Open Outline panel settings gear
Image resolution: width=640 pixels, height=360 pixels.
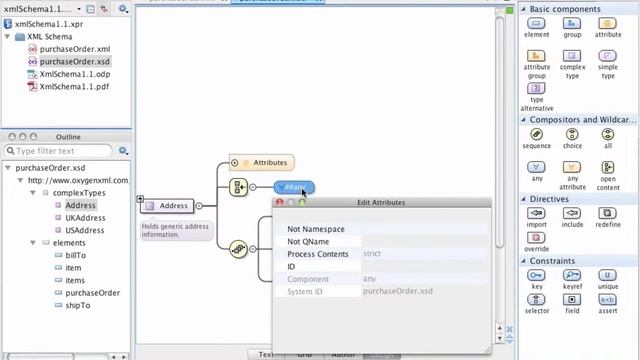[x=123, y=151]
